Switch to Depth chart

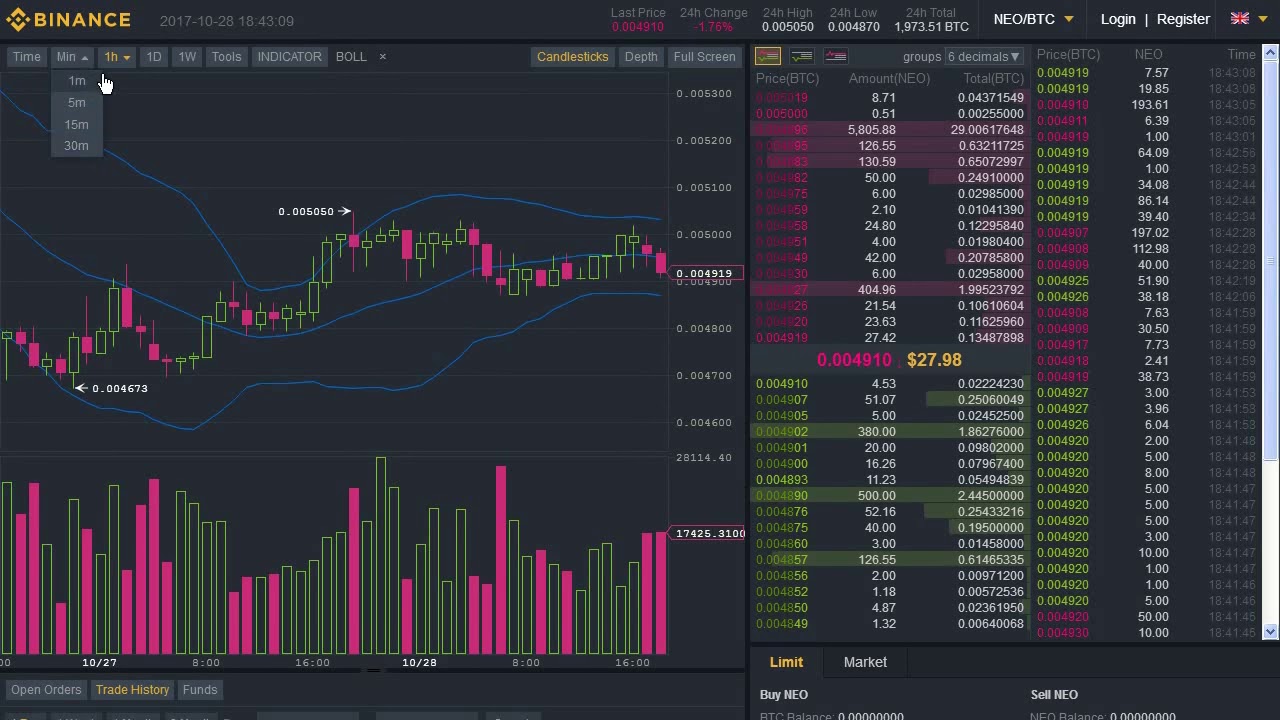tap(641, 57)
